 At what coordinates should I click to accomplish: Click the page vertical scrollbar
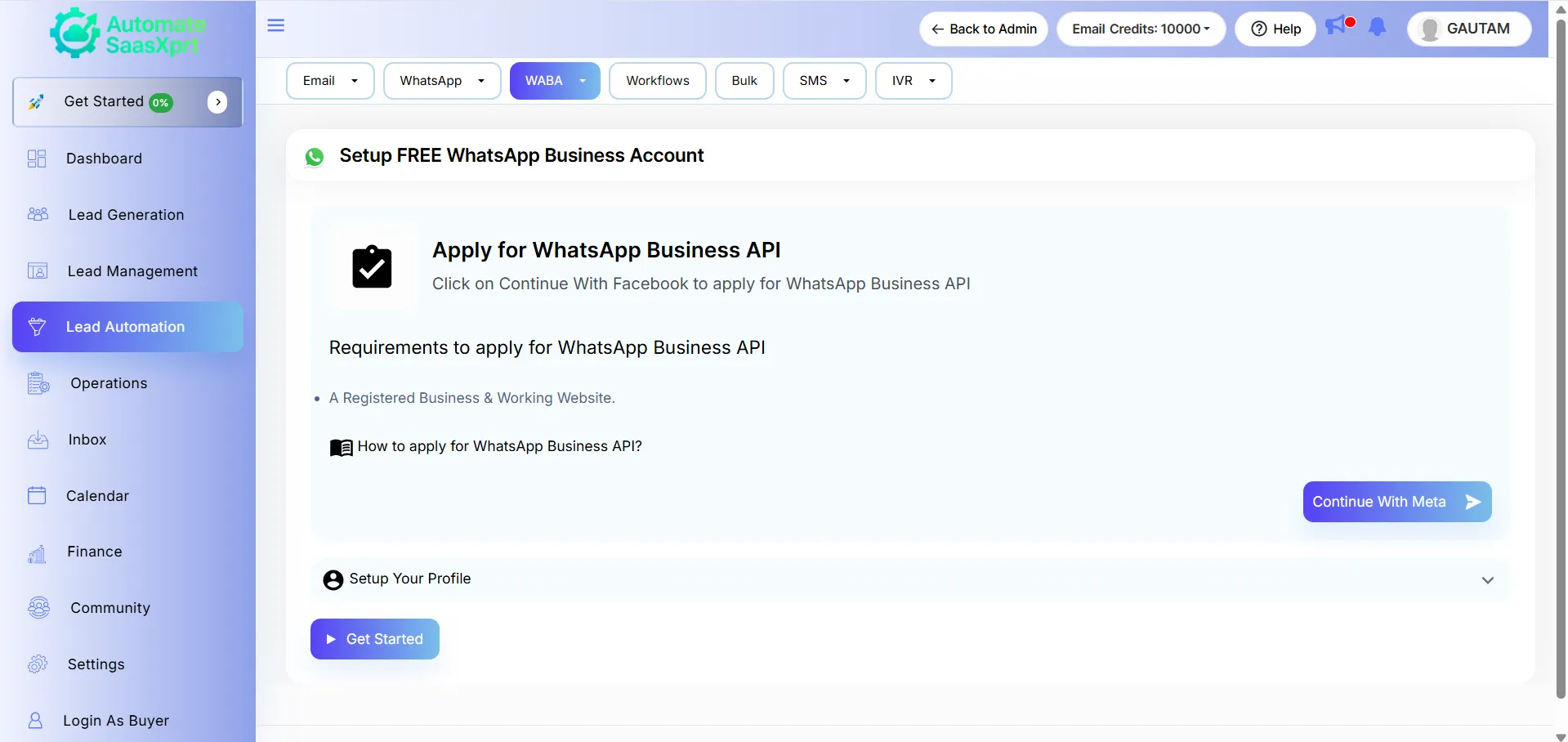(x=1561, y=360)
